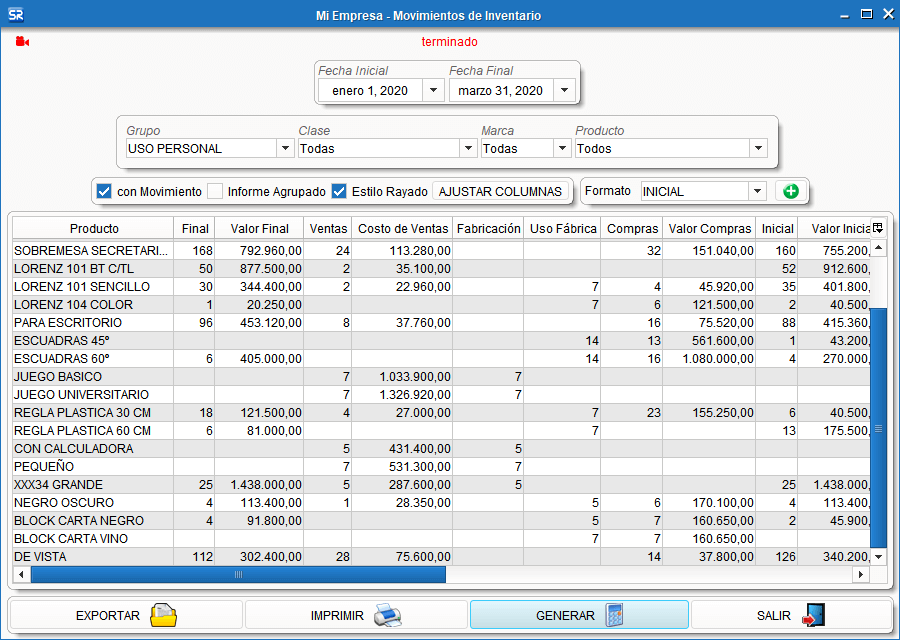Click the exit door icon on SALIR
900x640 pixels.
(813, 615)
